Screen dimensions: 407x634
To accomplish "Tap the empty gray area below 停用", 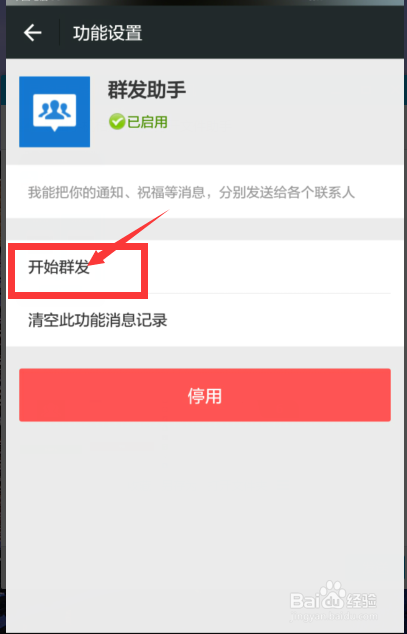I will pyautogui.click(x=203, y=505).
